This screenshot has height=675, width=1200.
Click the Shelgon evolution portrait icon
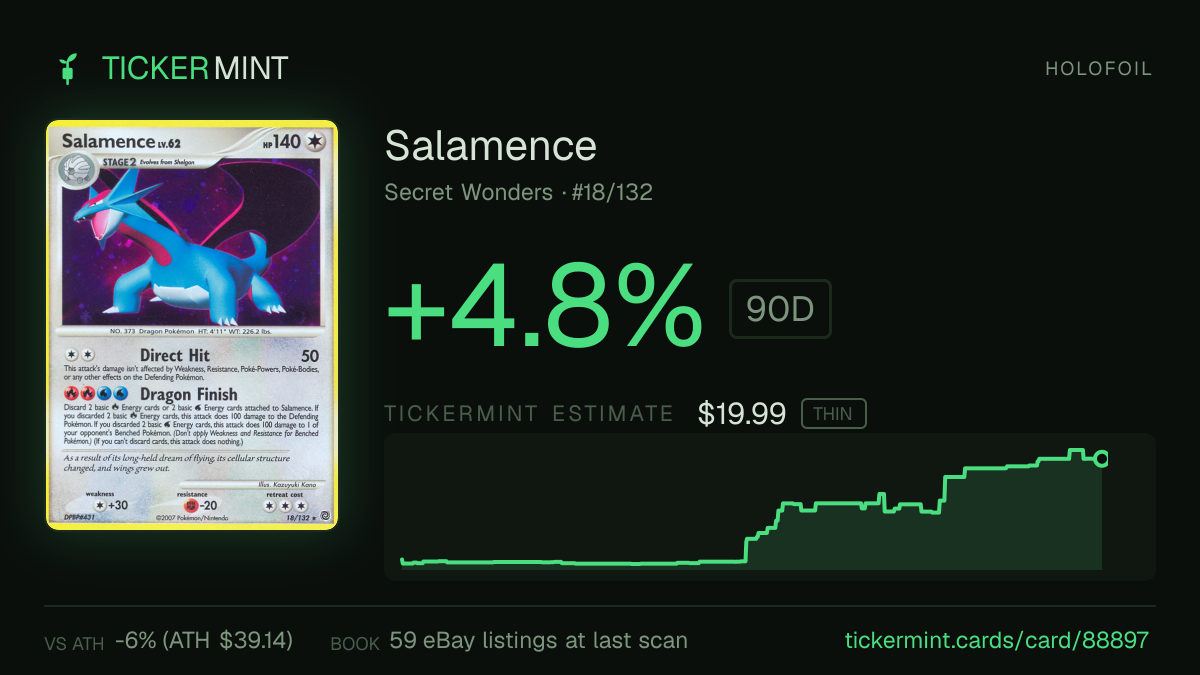click(76, 168)
